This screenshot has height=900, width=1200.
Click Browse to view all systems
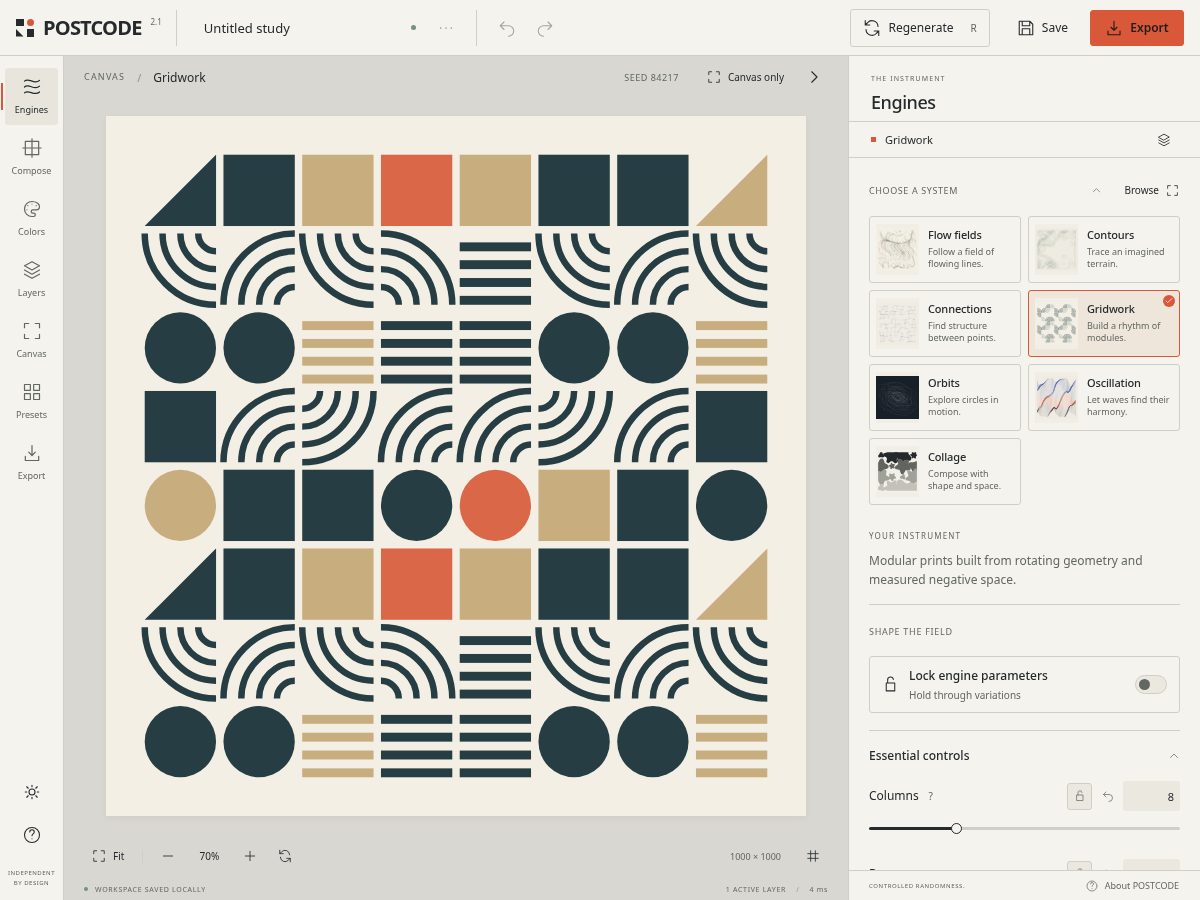point(1151,190)
